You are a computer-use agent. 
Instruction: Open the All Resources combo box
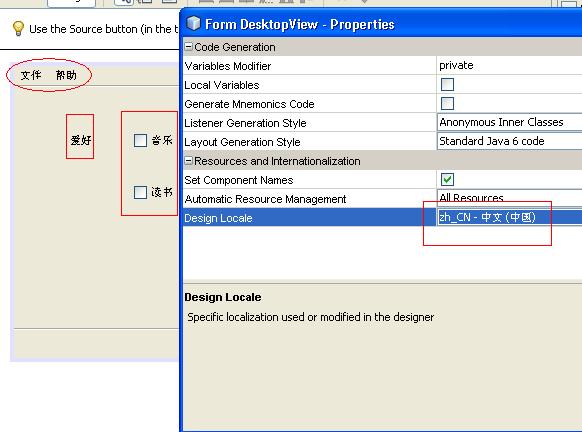click(509, 198)
